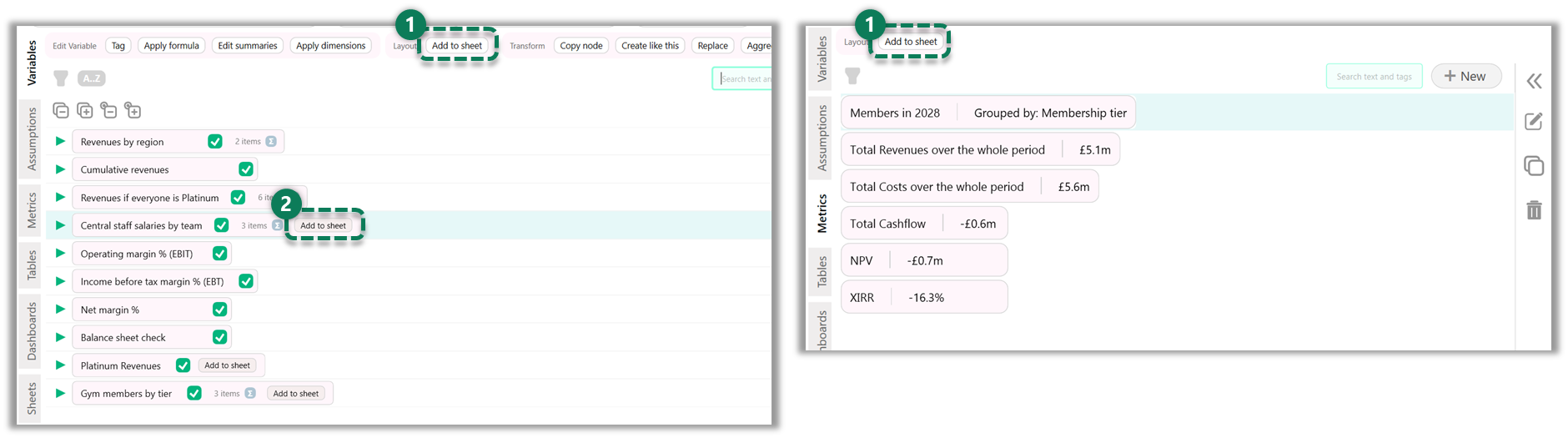The width and height of the screenshot is (1568, 438).
Task: Click the collapse all (minus box) icon
Action: pyautogui.click(x=61, y=110)
